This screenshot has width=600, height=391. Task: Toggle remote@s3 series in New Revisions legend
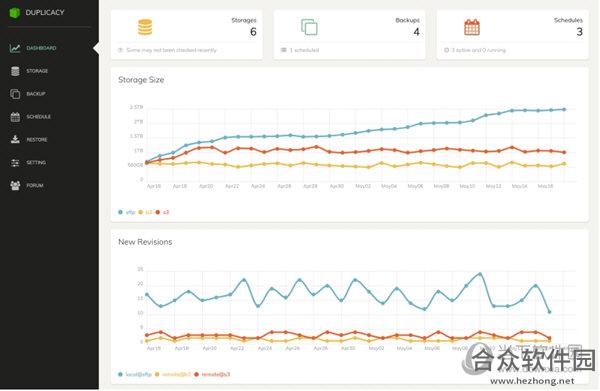[212, 374]
